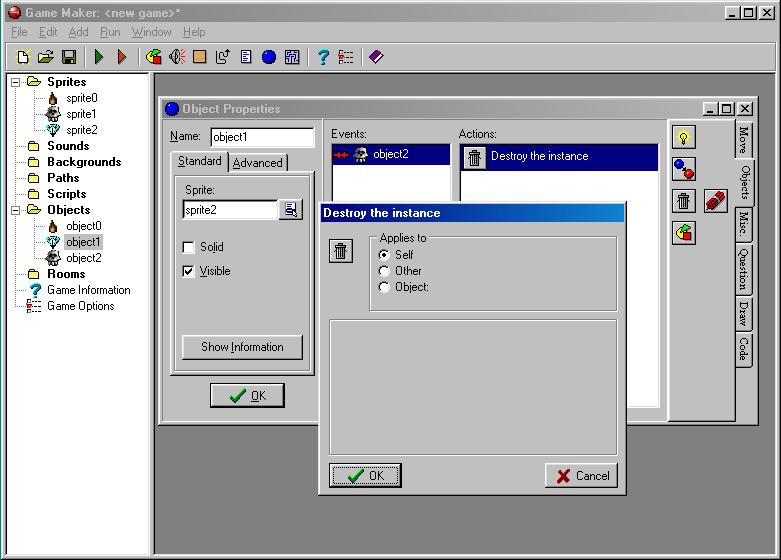Switch to the Advanced tab
Screen dimensions: 781x560
[258, 163]
